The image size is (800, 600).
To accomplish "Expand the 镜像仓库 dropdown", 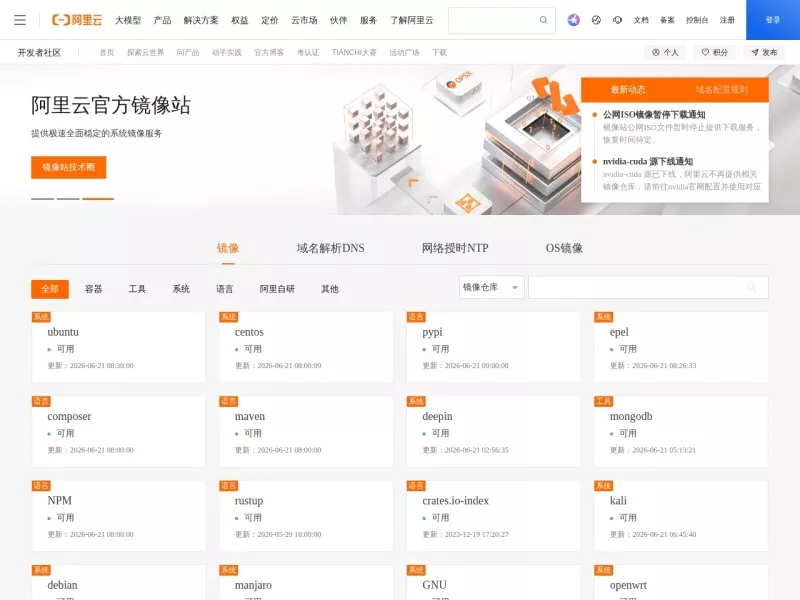I will click(x=491, y=287).
